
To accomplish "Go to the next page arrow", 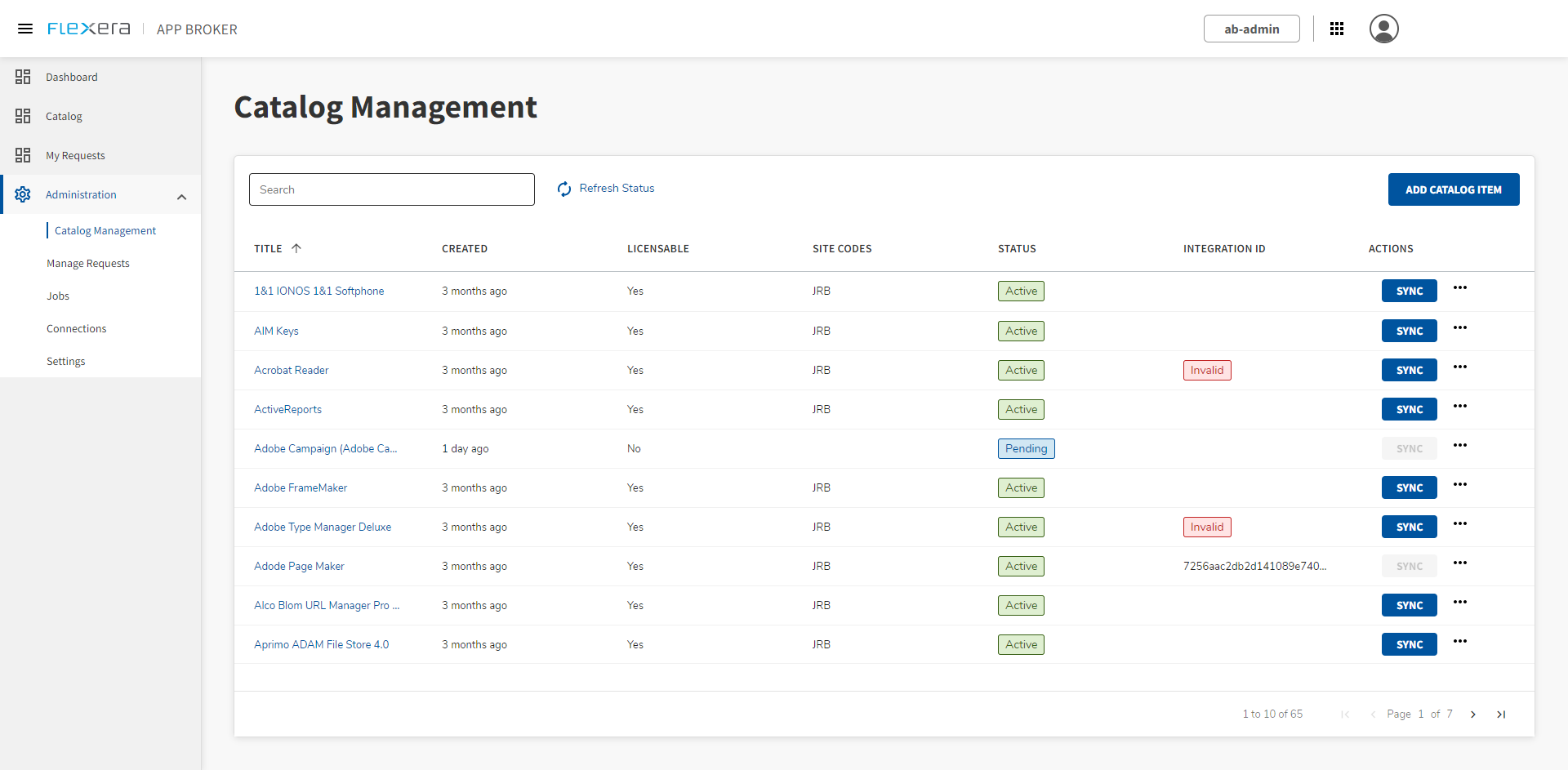I will 1473,714.
